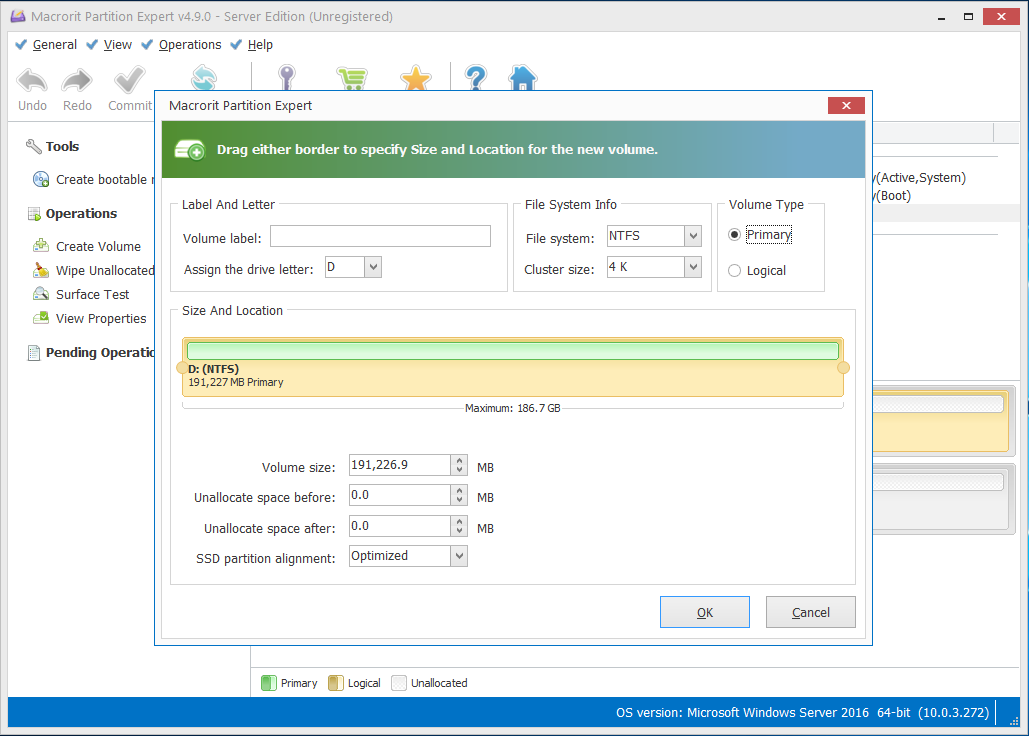Click the Wipe Unallocated icon

click(41, 270)
